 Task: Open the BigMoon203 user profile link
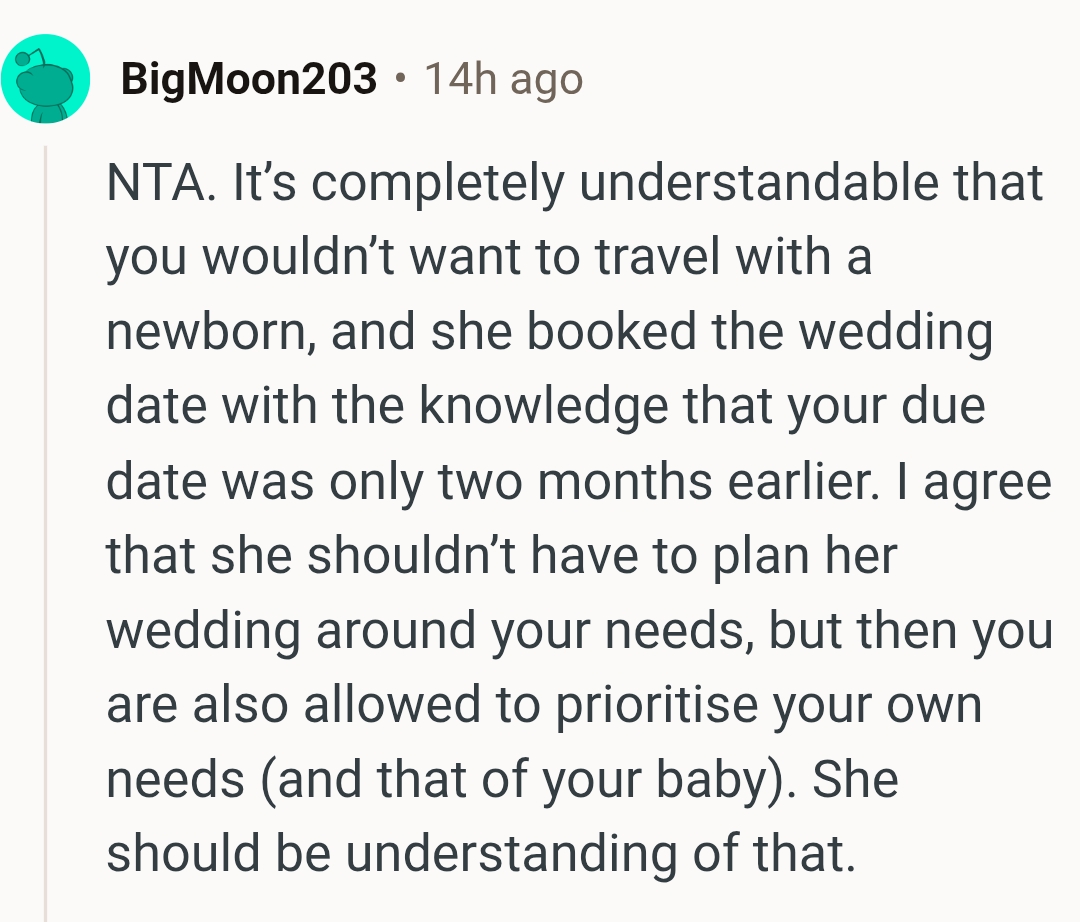tap(249, 79)
